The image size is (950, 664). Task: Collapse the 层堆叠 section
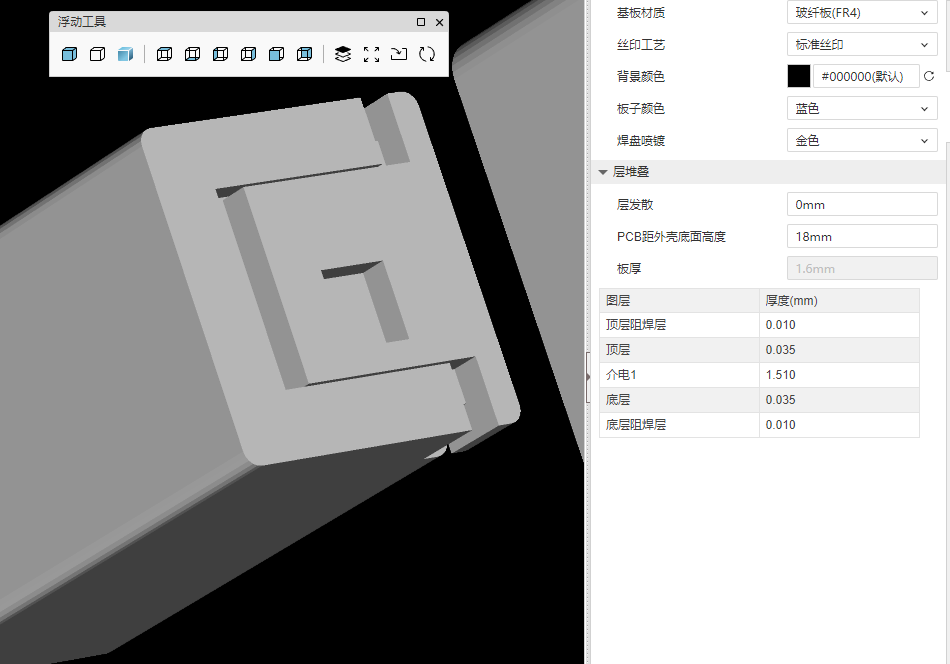(x=603, y=172)
